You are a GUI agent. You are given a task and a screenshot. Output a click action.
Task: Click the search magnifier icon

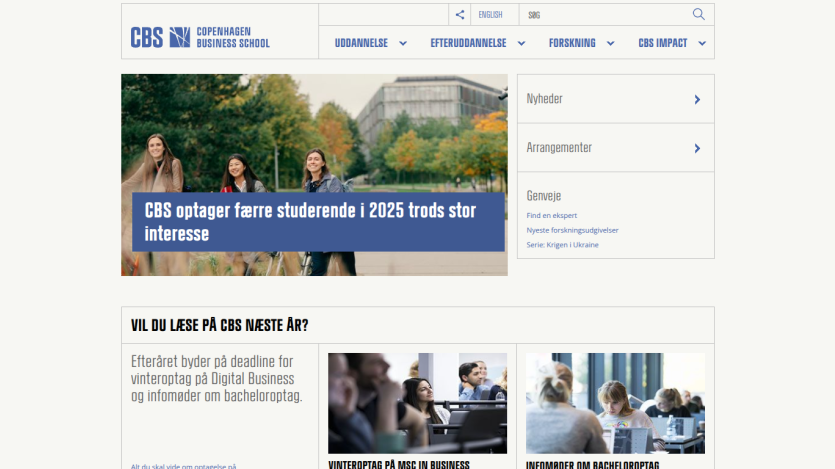pyautogui.click(x=699, y=14)
